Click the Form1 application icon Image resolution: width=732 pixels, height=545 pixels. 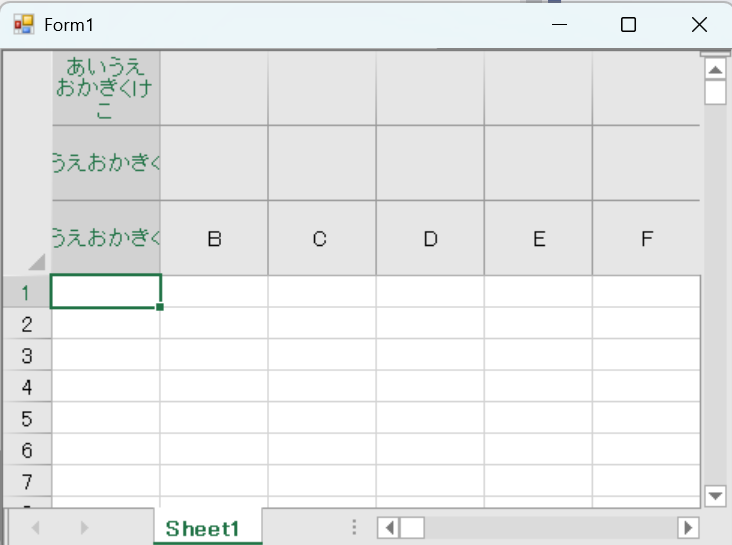tap(23, 24)
